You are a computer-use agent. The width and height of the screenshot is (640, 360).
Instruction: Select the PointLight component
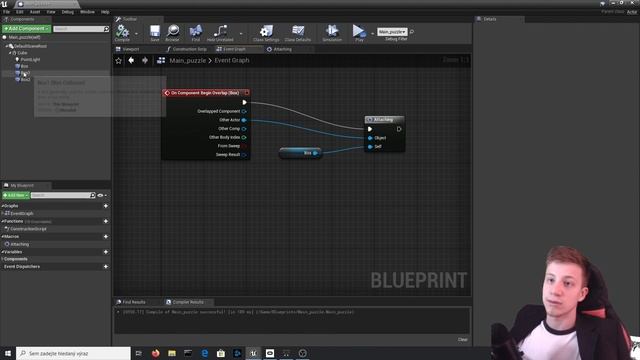click(30, 60)
